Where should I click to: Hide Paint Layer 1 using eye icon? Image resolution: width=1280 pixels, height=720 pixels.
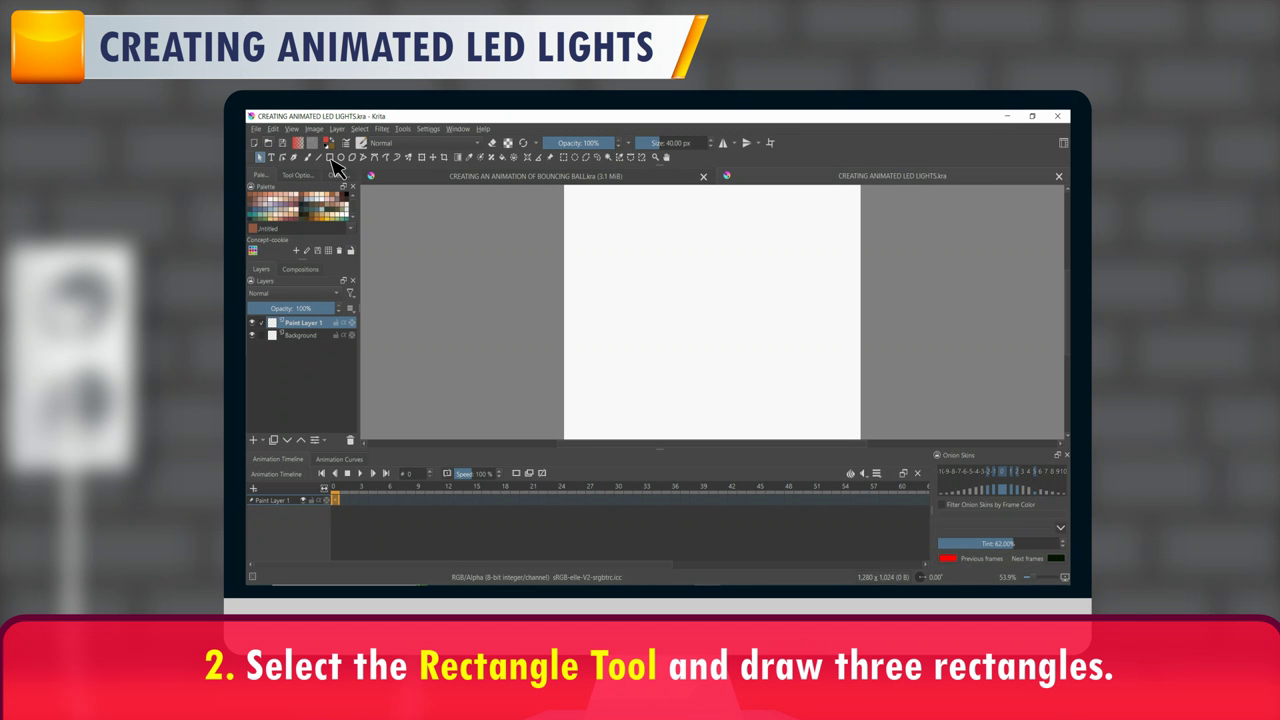coord(252,323)
